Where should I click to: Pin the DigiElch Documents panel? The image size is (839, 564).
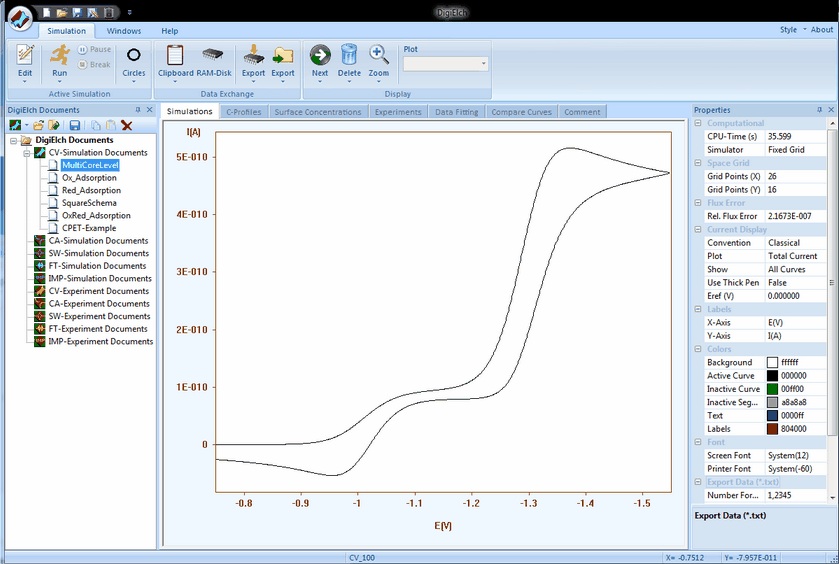click(138, 110)
